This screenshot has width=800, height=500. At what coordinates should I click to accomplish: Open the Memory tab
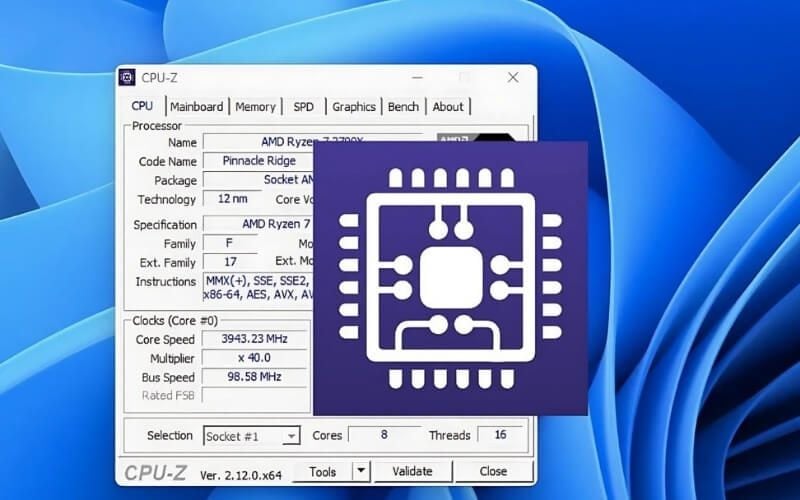pos(255,107)
